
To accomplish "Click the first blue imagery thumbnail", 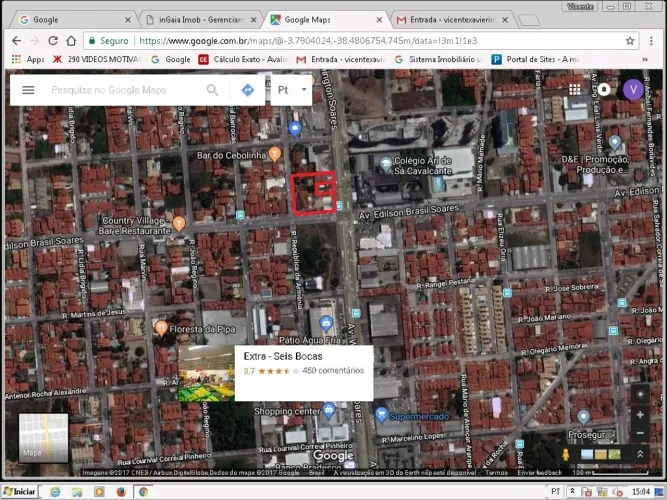I will pos(587,454).
